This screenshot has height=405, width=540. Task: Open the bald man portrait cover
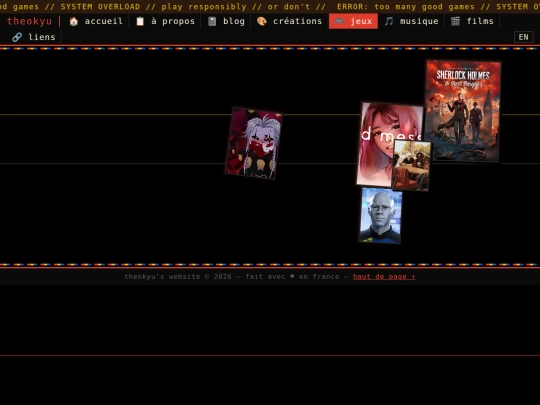click(380, 216)
